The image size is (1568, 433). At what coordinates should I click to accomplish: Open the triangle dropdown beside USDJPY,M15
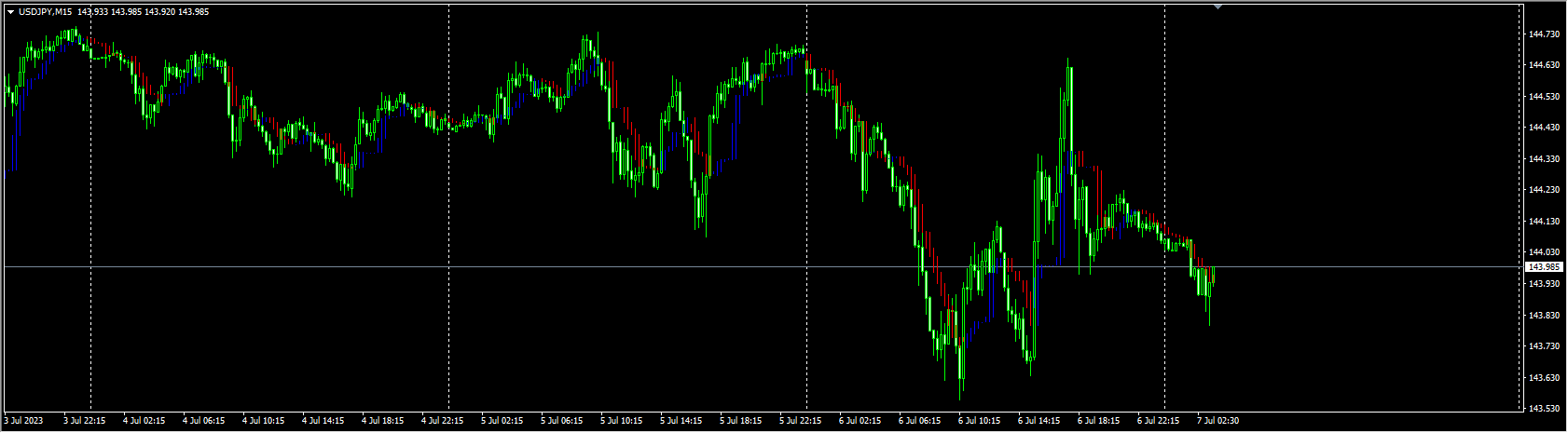10,11
